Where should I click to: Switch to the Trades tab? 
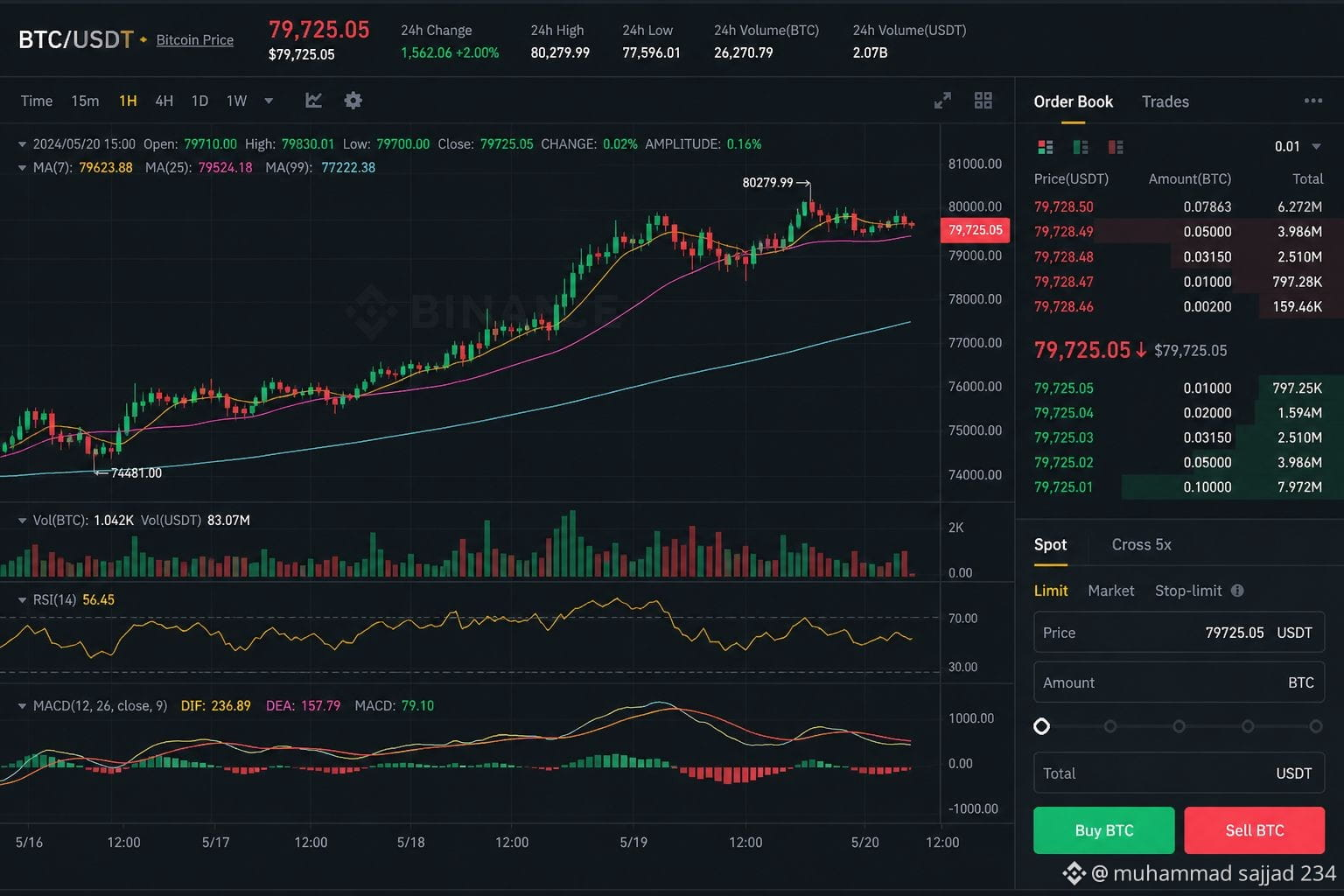pos(1165,101)
